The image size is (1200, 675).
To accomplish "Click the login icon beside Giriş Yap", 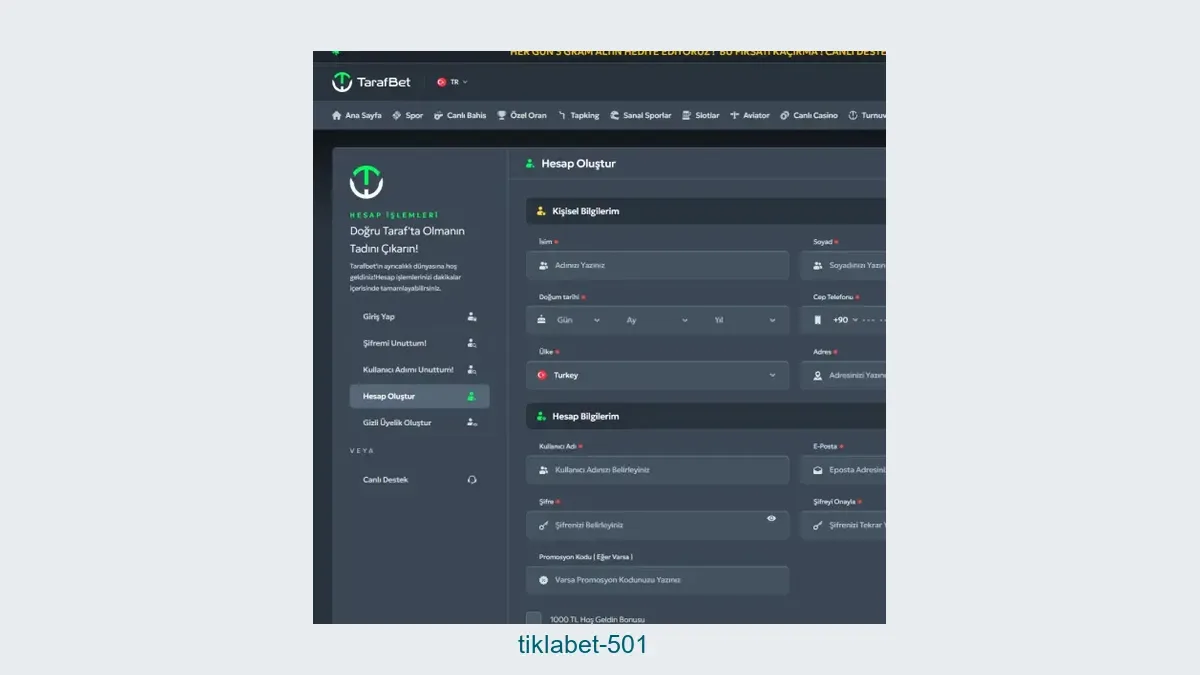I will (x=472, y=317).
